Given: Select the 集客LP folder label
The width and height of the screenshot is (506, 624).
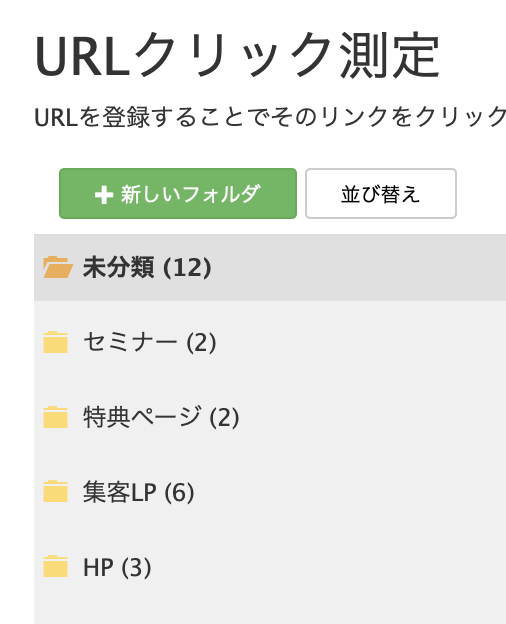Looking at the screenshot, I should coord(120,491).
